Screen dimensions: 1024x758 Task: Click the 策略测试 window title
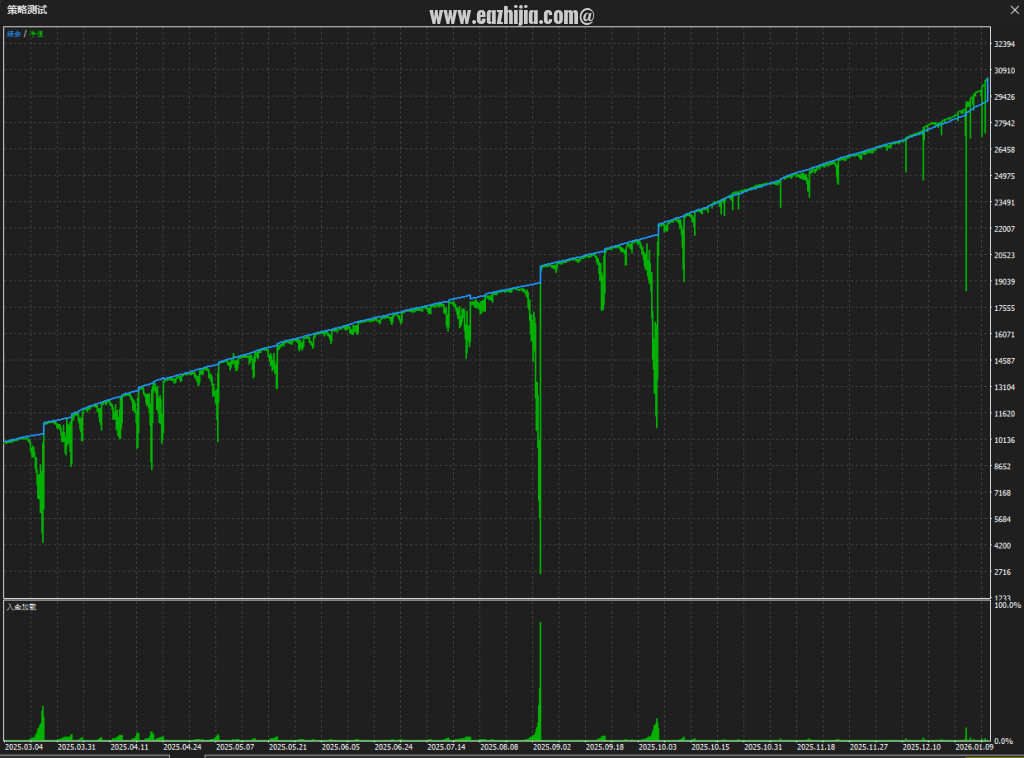click(27, 10)
